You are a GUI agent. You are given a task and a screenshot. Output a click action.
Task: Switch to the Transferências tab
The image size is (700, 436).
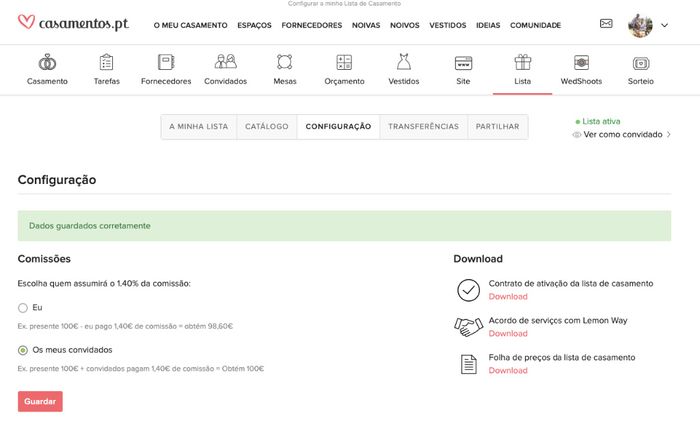(423, 127)
